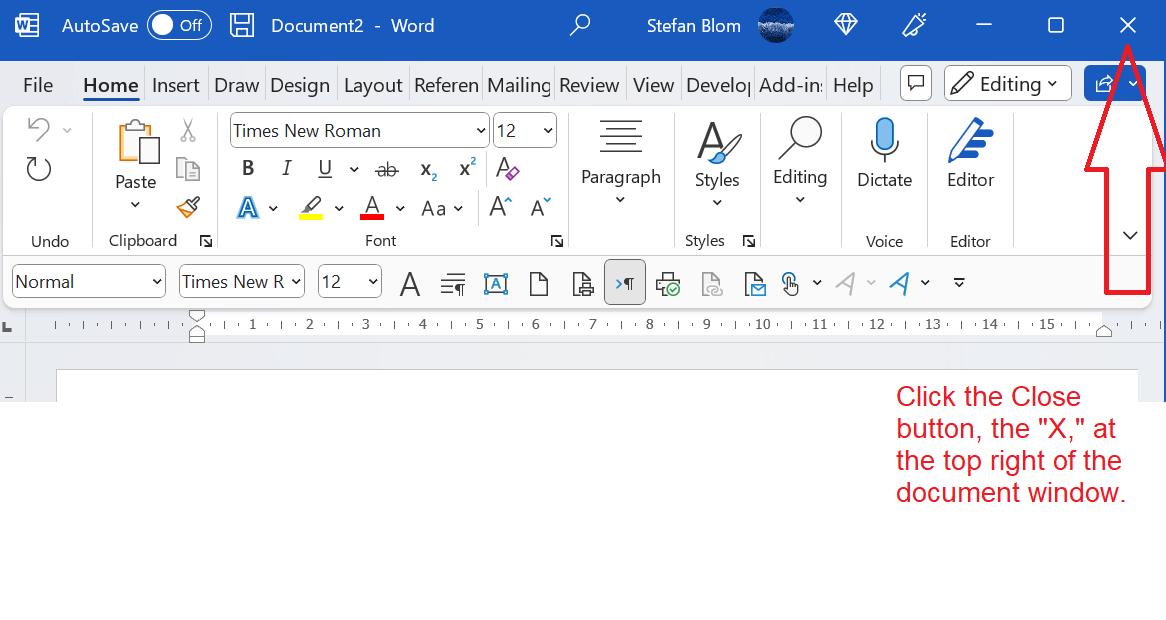This screenshot has height=620, width=1166.
Task: Toggle bold formatting in the Font group
Action: coord(247,168)
